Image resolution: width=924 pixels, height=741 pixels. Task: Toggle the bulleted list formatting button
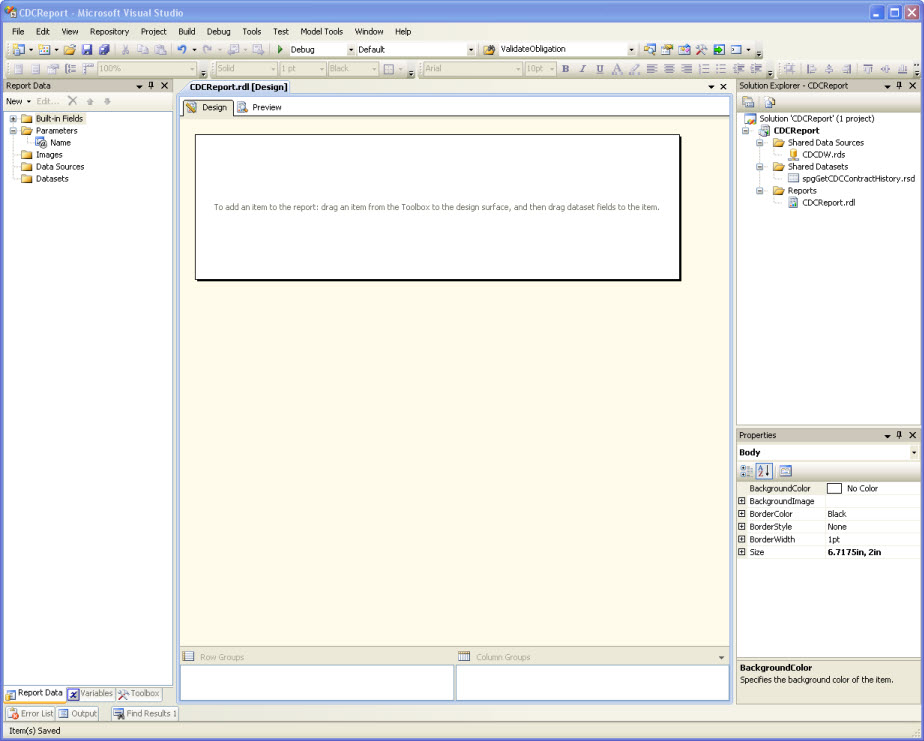(x=721, y=68)
